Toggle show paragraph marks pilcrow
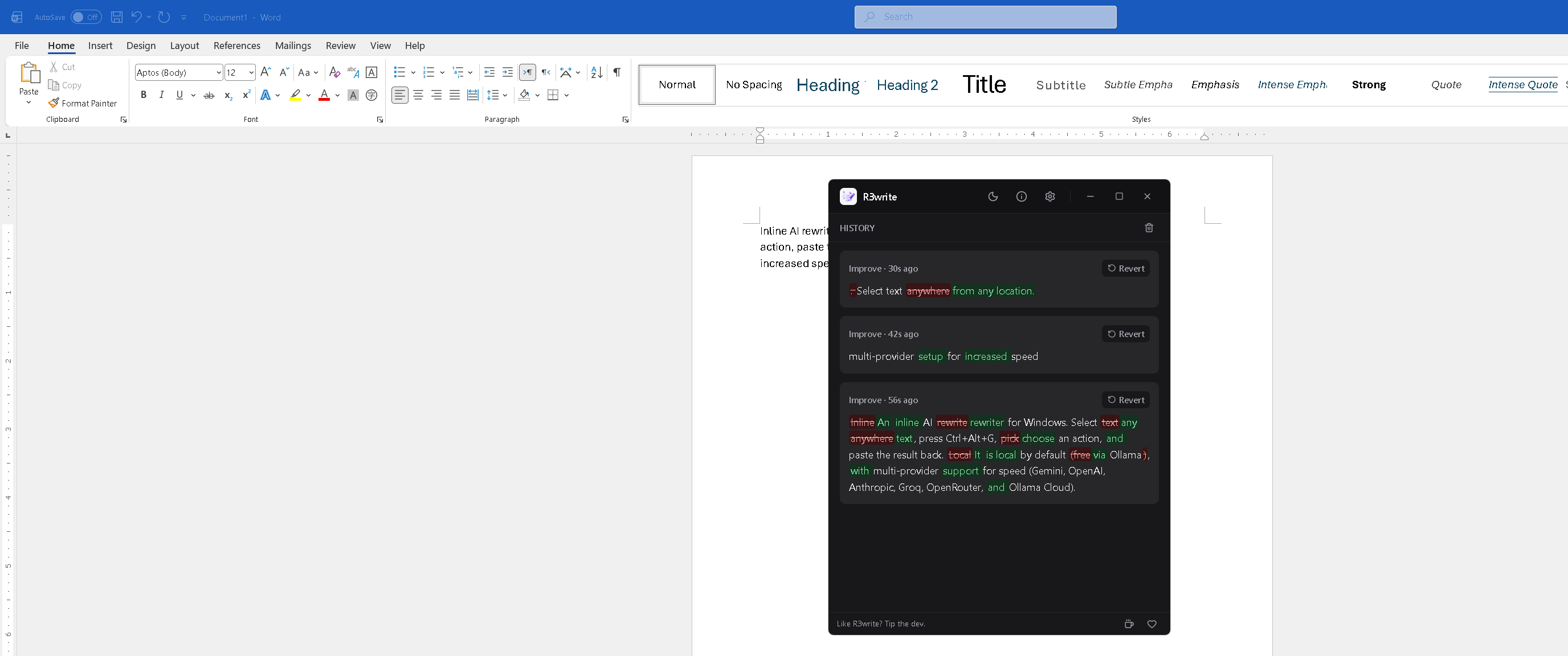 617,72
